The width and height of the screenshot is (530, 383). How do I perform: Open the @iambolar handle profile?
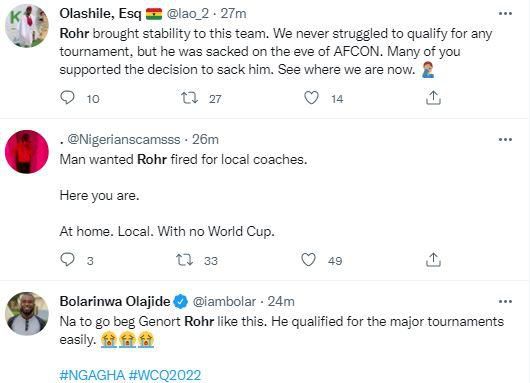[x=224, y=302]
